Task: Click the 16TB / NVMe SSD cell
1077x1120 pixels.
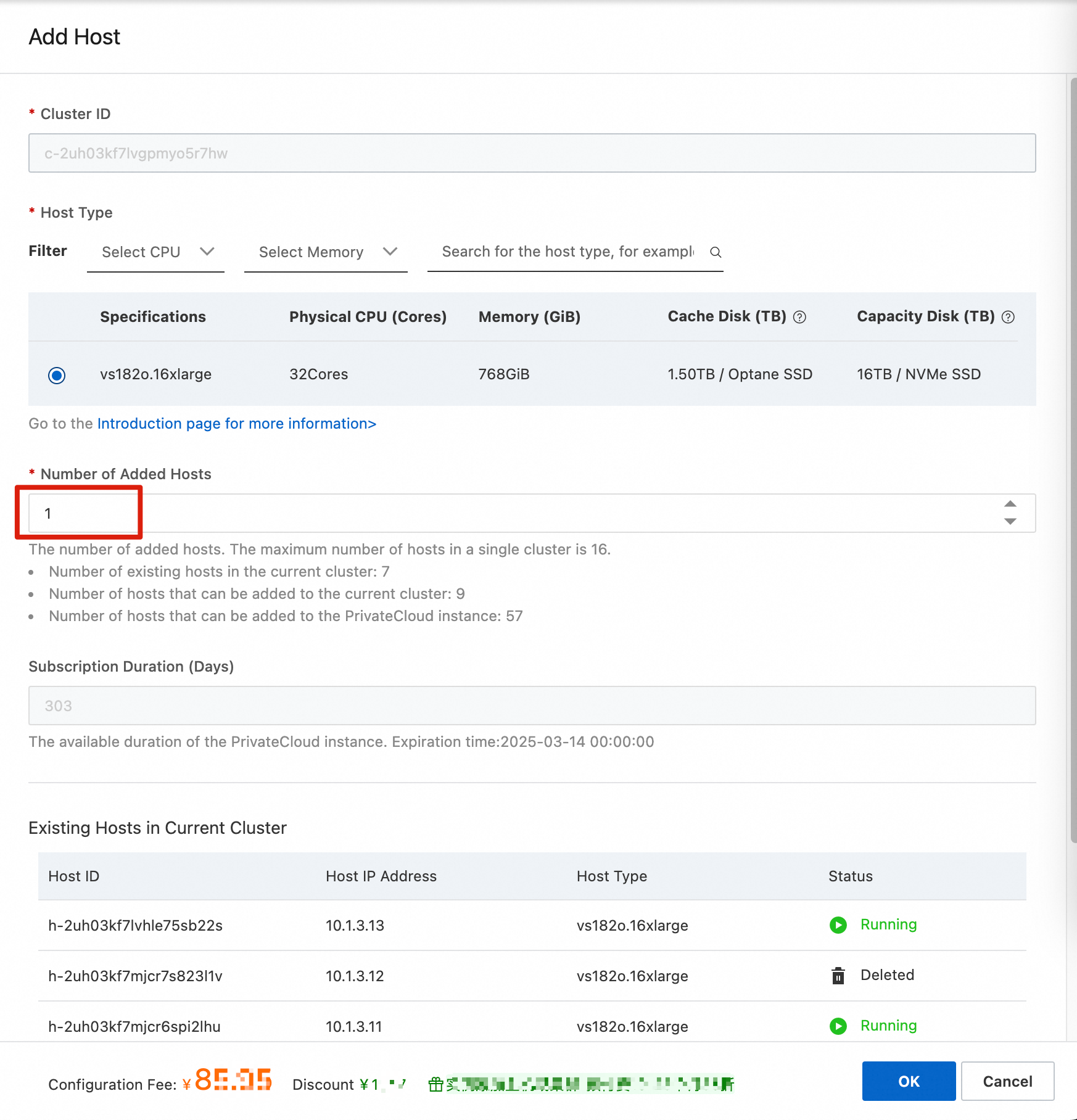Action: 918,374
